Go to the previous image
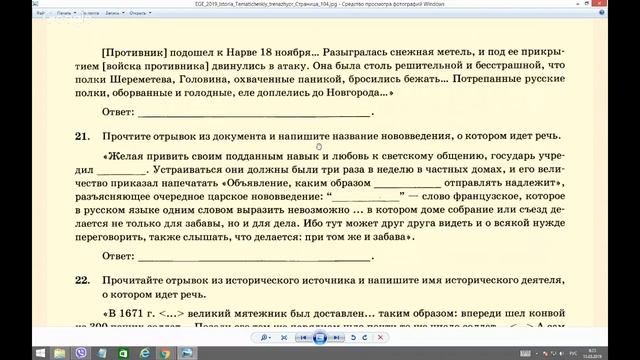Viewport: 640px width, 360px height. pos(303,338)
